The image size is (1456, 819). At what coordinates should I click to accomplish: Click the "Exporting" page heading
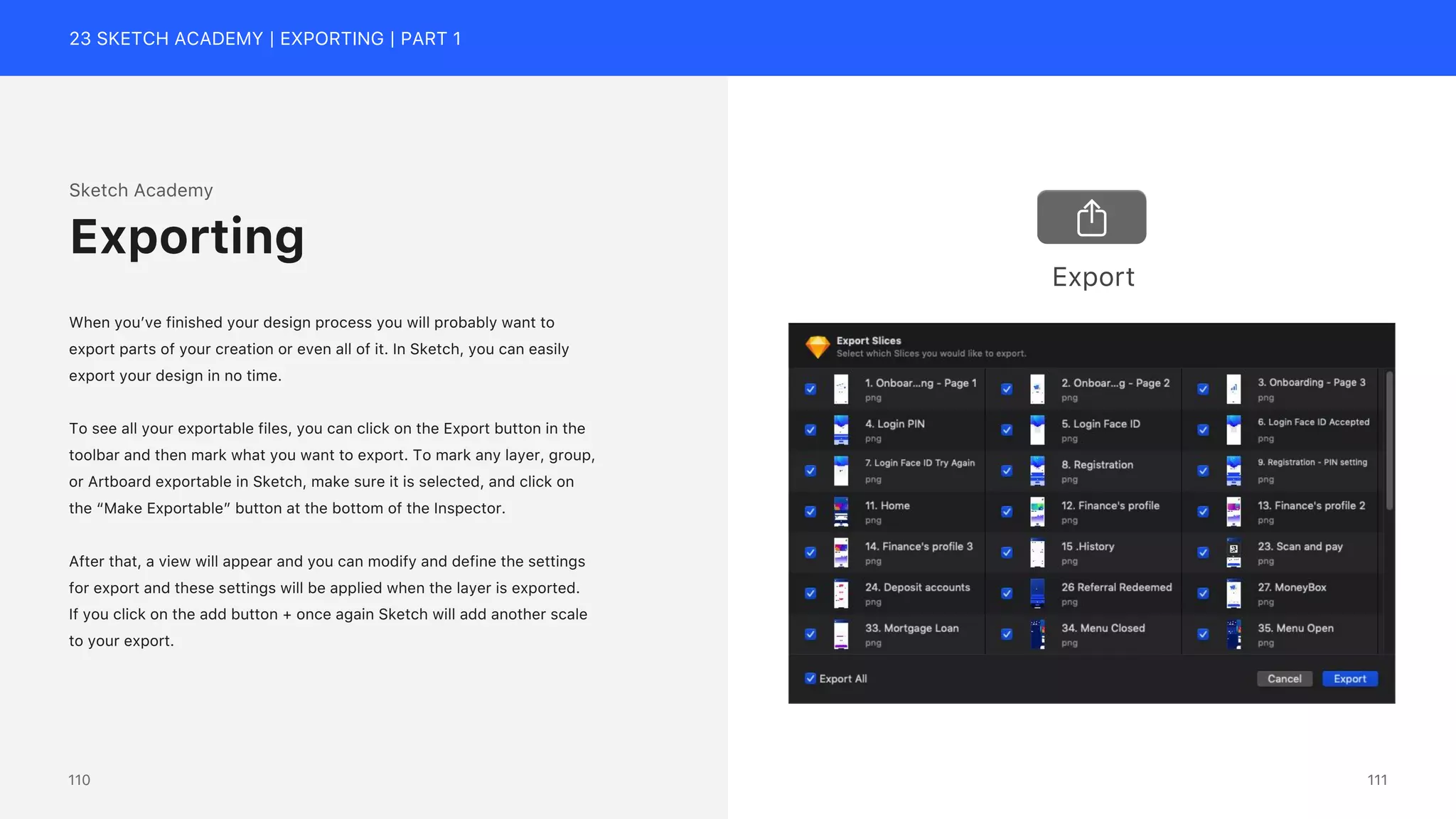click(x=187, y=237)
